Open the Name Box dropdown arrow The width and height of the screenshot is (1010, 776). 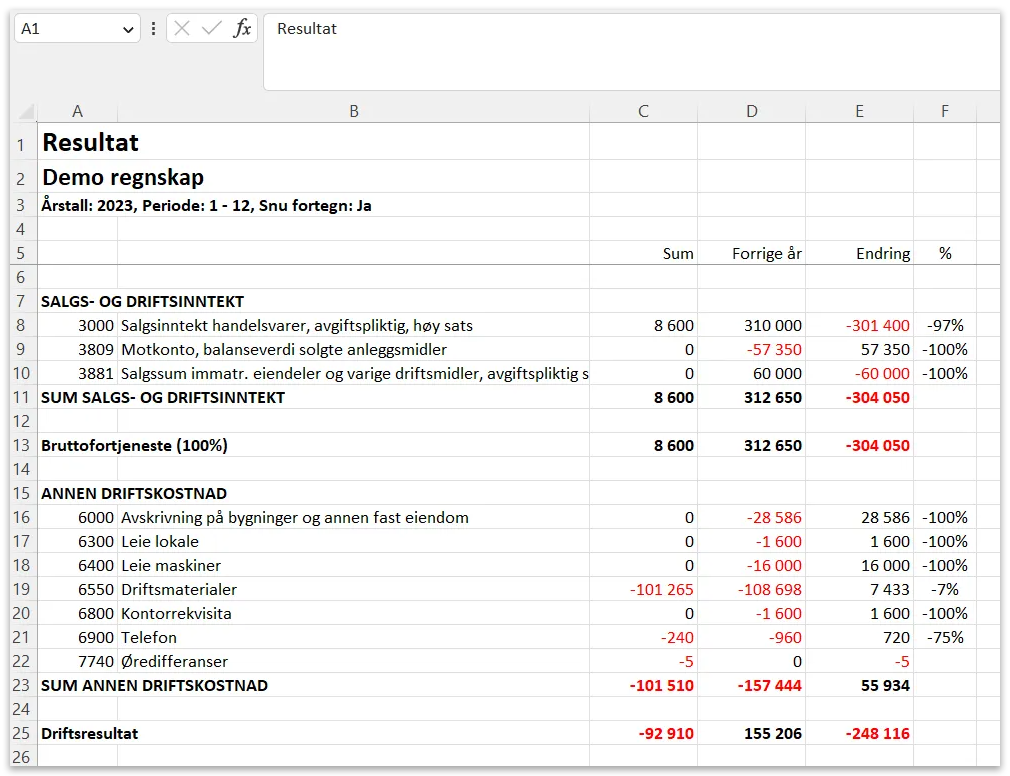pyautogui.click(x=128, y=30)
